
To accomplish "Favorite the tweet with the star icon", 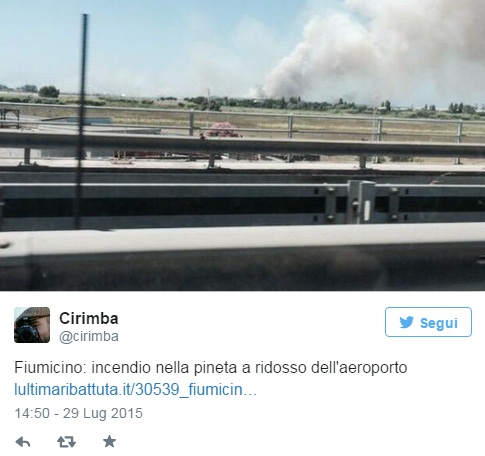I will [109, 442].
